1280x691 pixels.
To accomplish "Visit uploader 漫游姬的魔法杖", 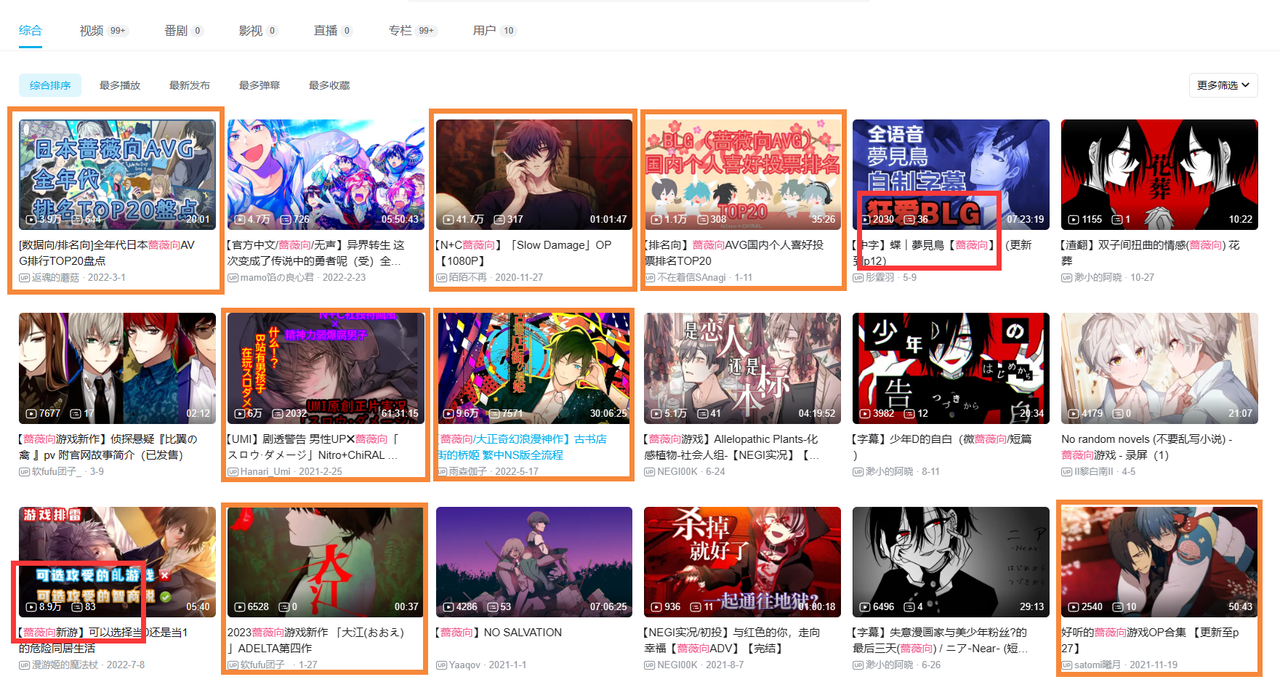I will pos(66,664).
